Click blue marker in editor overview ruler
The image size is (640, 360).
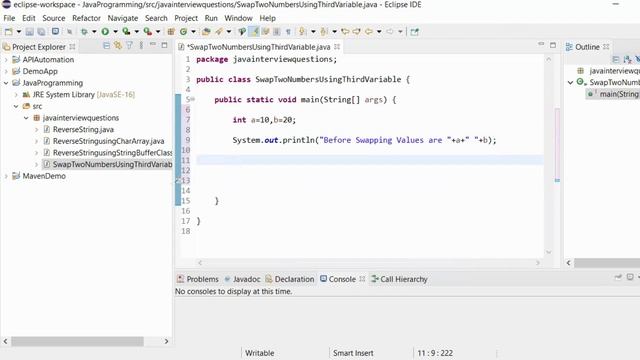557,180
